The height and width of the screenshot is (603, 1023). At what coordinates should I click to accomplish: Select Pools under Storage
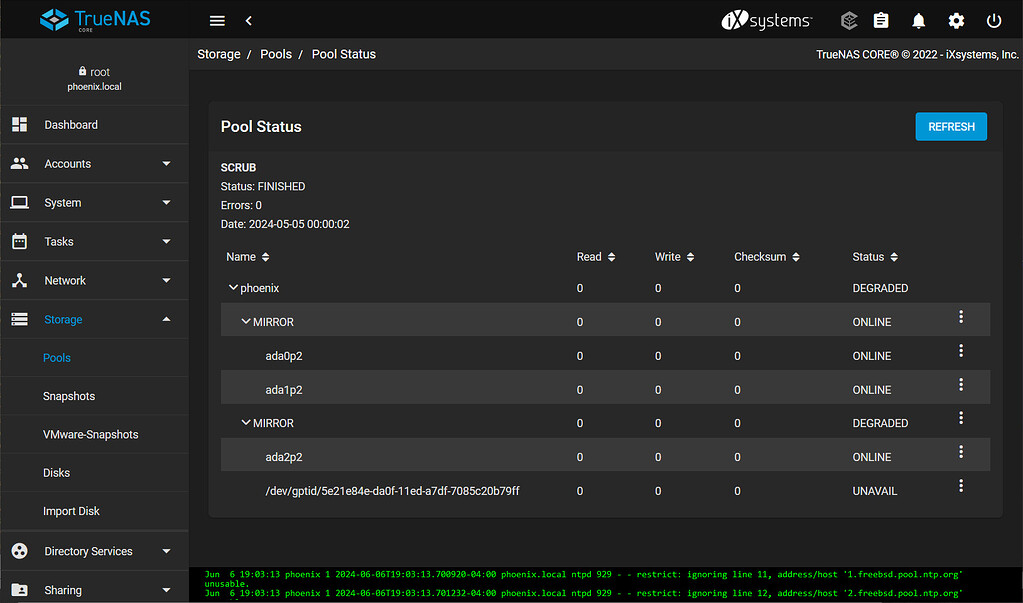coord(57,358)
